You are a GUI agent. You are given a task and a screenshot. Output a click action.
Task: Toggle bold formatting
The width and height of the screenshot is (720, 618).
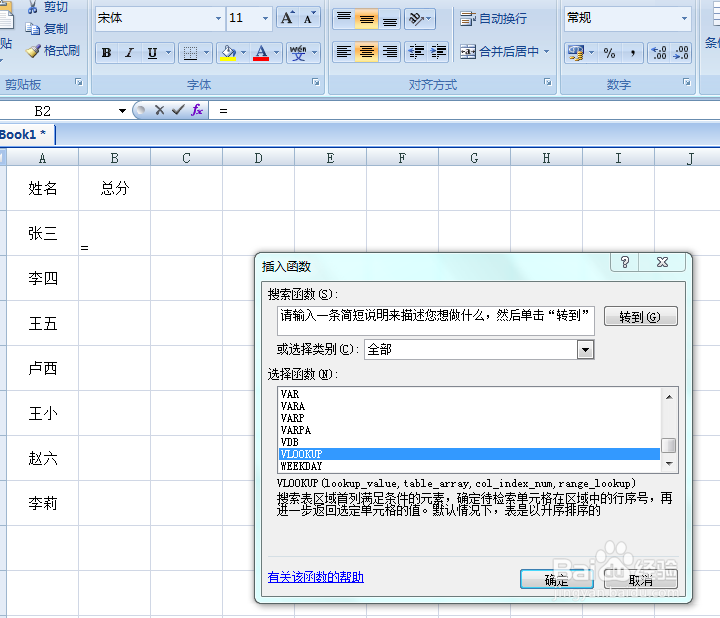click(107, 53)
